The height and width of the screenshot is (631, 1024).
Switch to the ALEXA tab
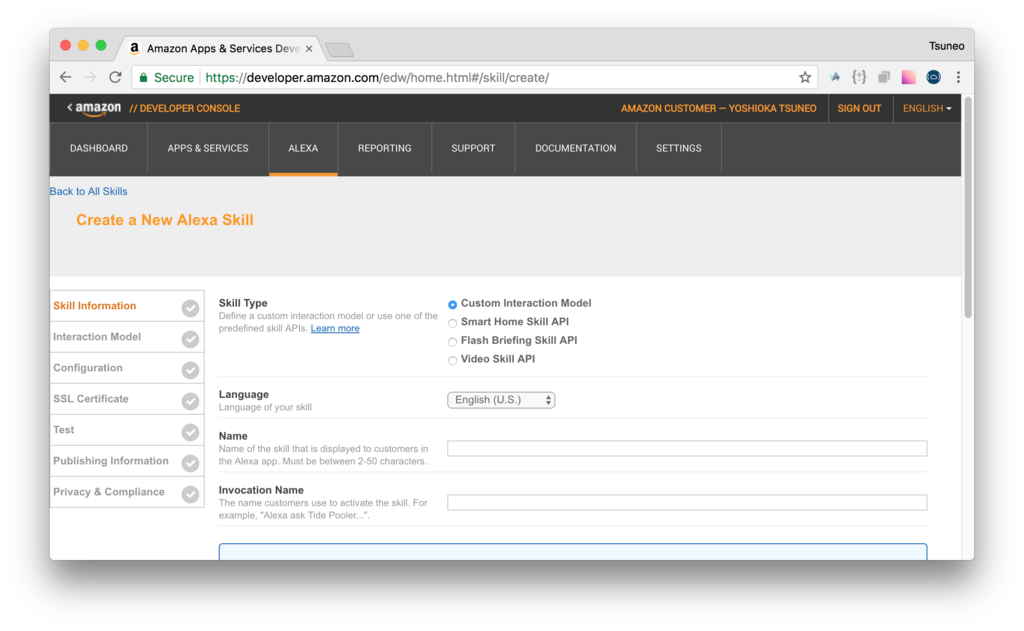coord(303,148)
